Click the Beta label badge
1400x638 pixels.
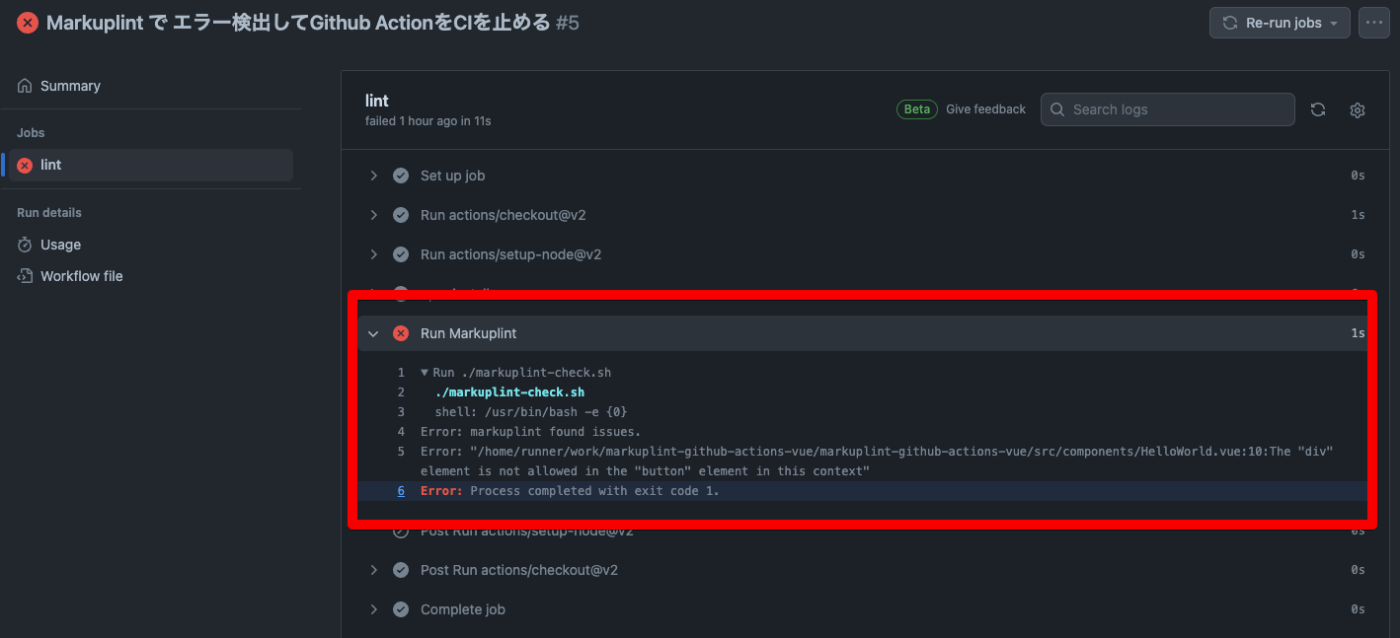coord(917,110)
